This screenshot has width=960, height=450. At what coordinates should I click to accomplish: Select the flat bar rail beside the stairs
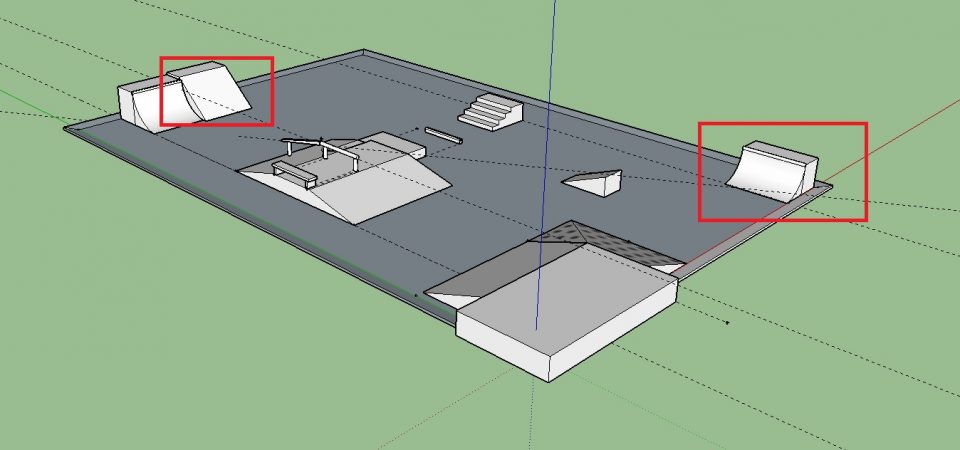(x=443, y=135)
